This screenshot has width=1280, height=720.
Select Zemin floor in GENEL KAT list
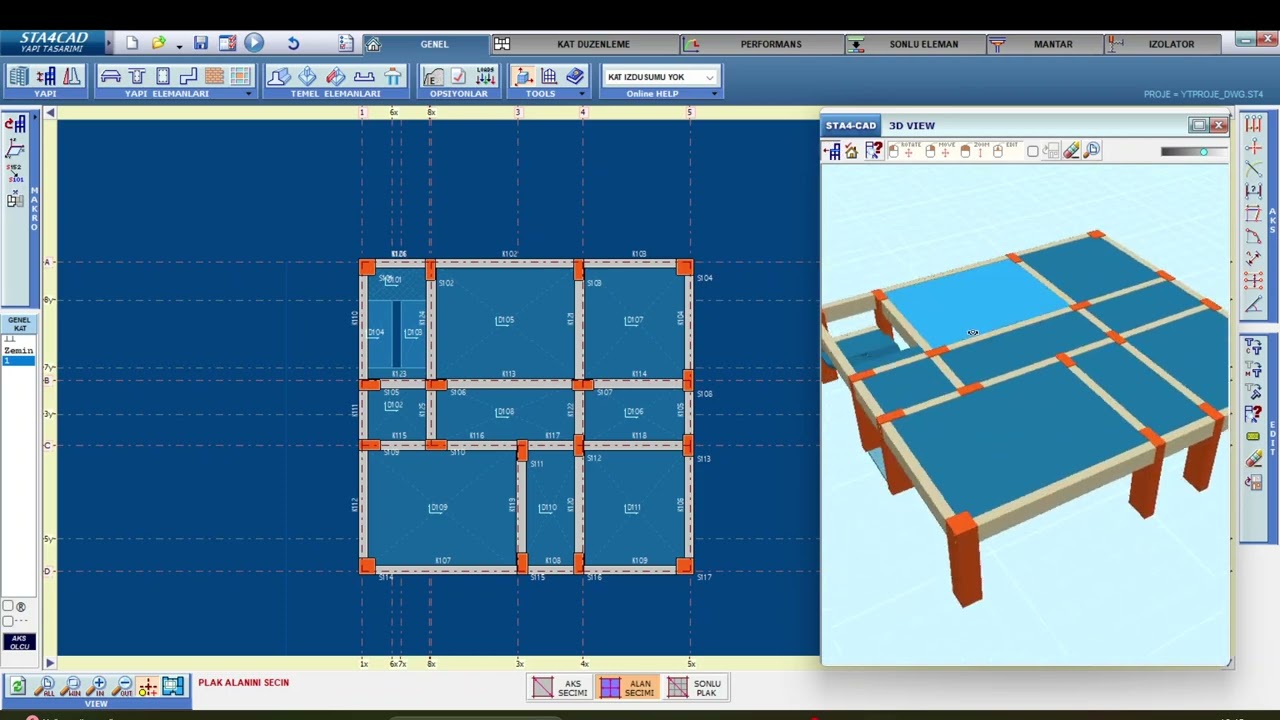18,351
